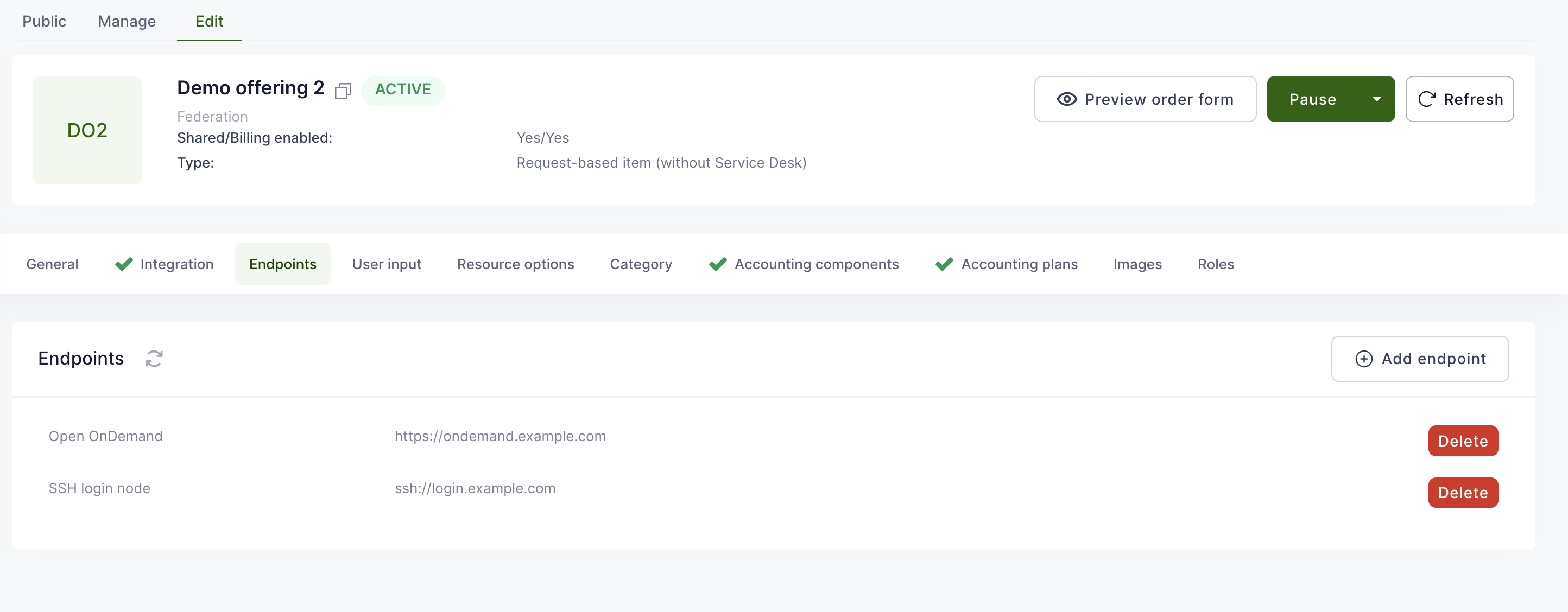Click the green checkmark beside Integration

click(124, 264)
